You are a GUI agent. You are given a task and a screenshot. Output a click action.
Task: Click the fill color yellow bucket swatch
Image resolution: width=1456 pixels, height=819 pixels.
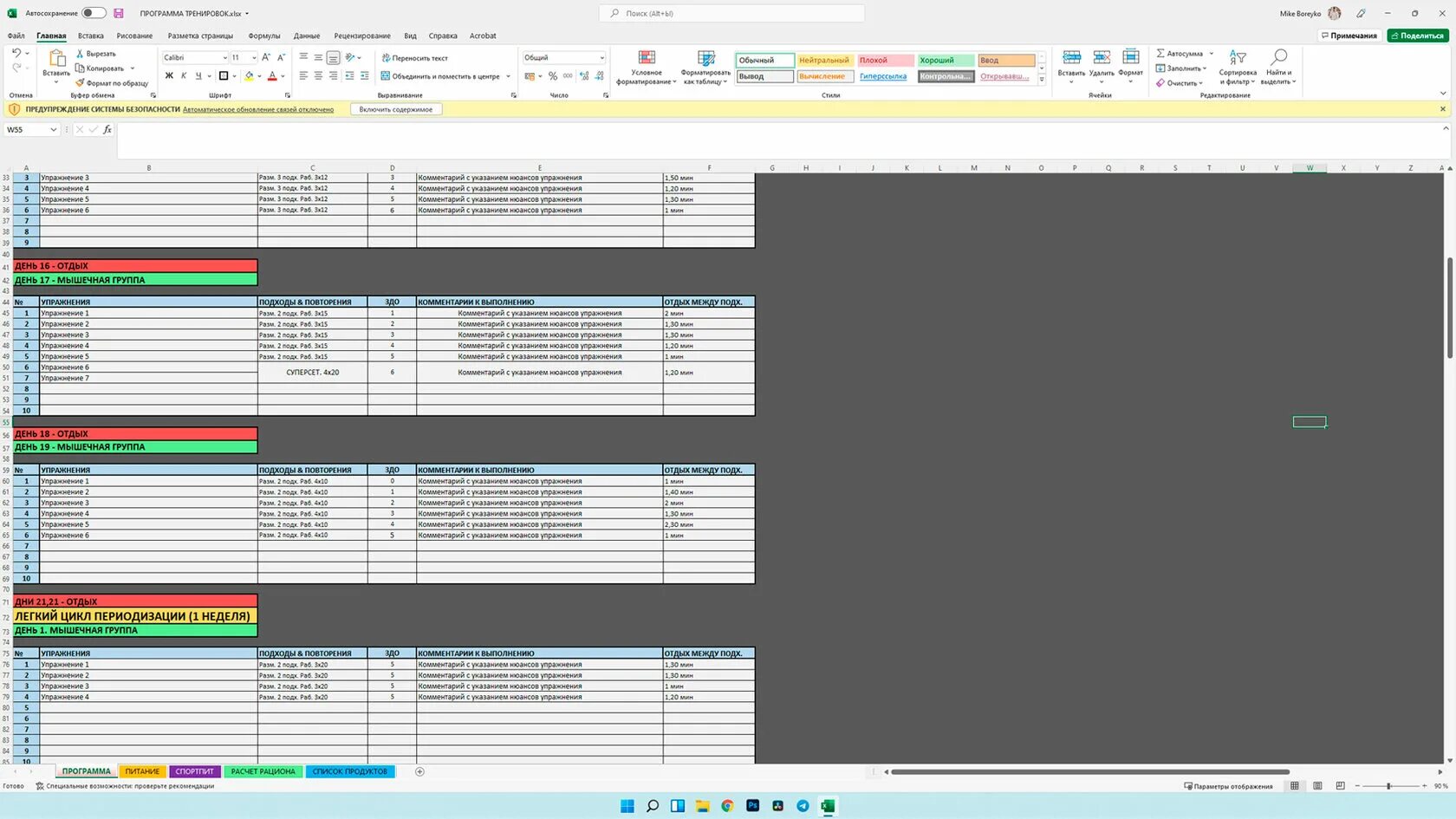coord(249,76)
